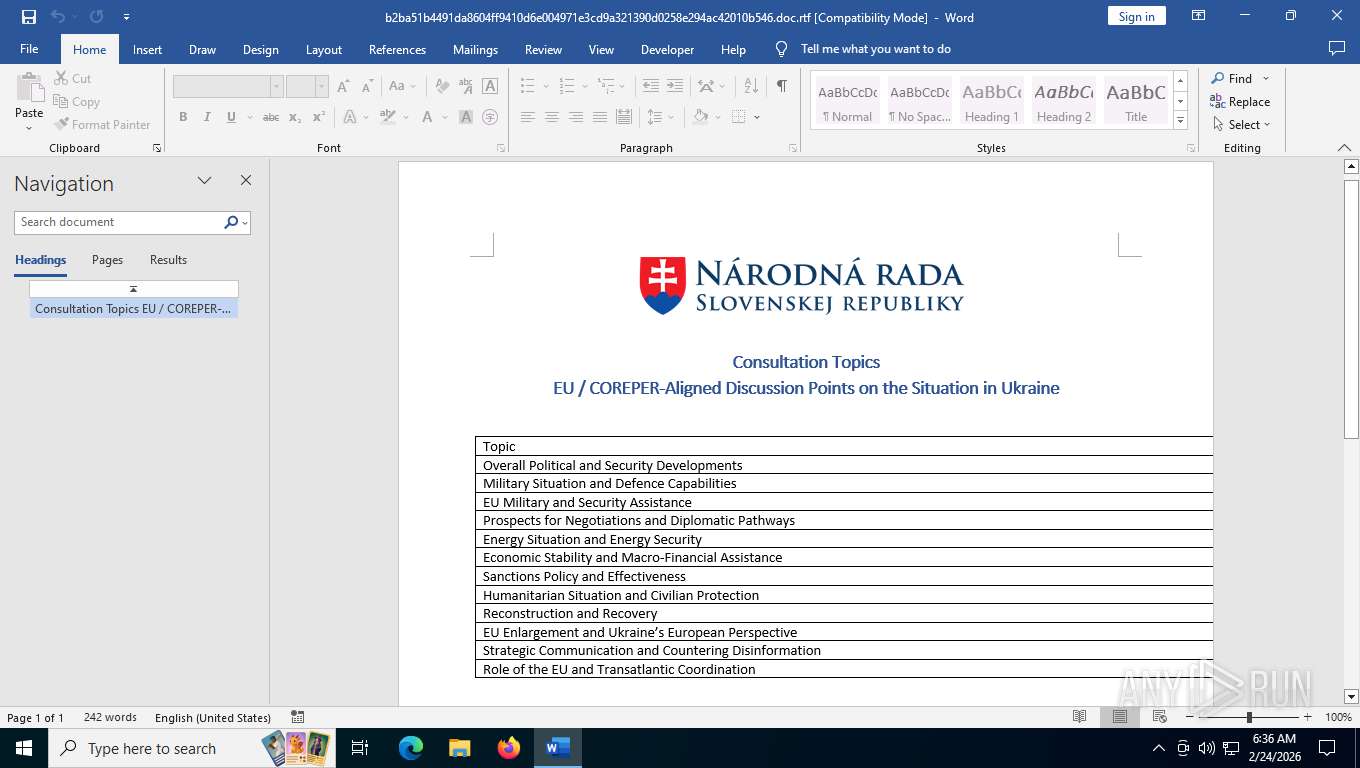Click the Font Color icon
This screenshot has width=1360, height=768.
[427, 117]
